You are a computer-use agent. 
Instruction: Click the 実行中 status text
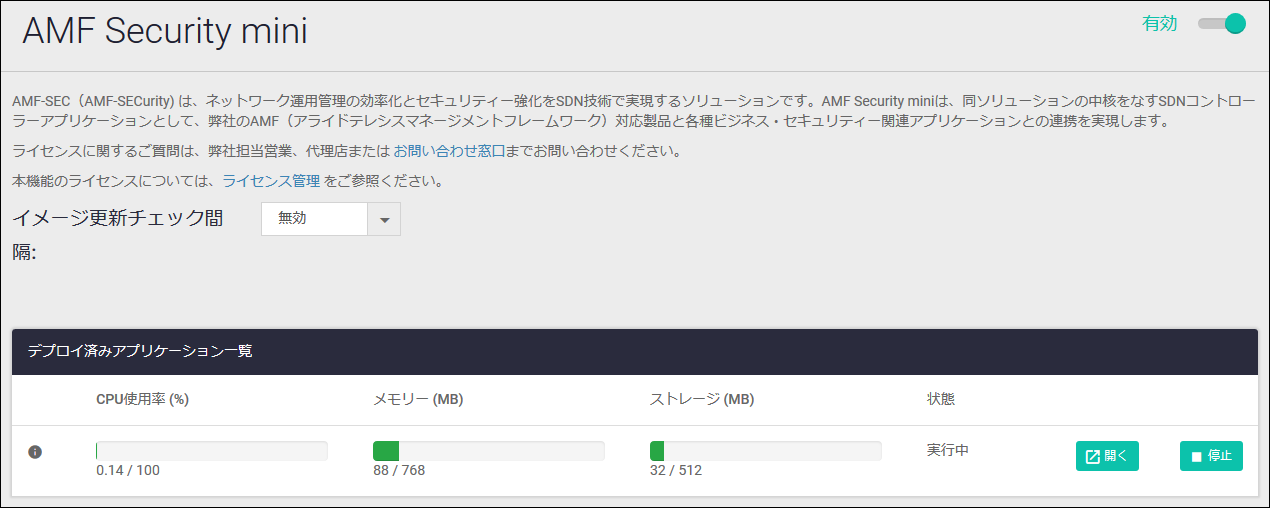[x=948, y=450]
